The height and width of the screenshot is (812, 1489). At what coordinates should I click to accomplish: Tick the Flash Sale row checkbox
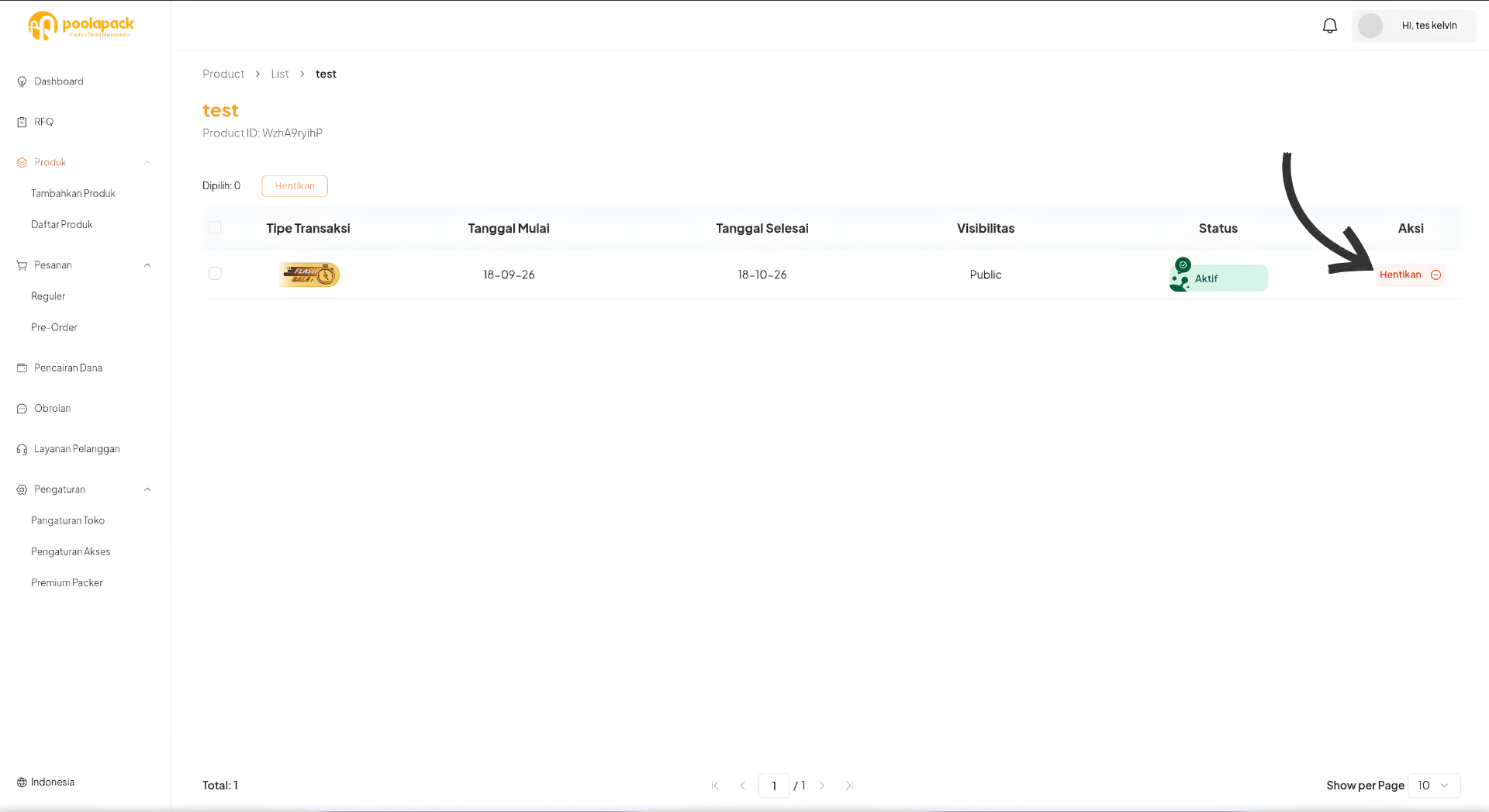215,274
